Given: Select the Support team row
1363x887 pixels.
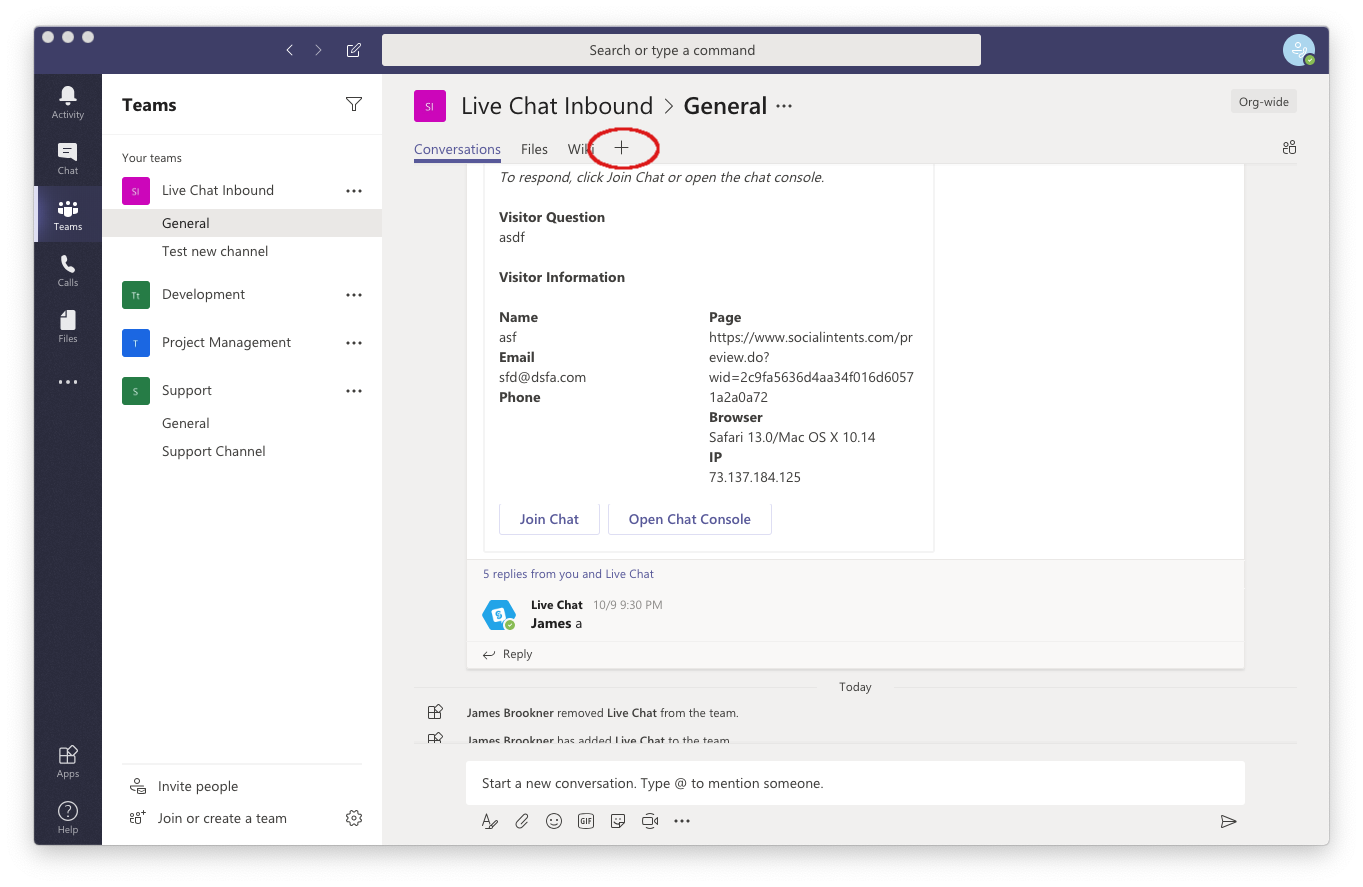Looking at the screenshot, I should click(x=242, y=390).
